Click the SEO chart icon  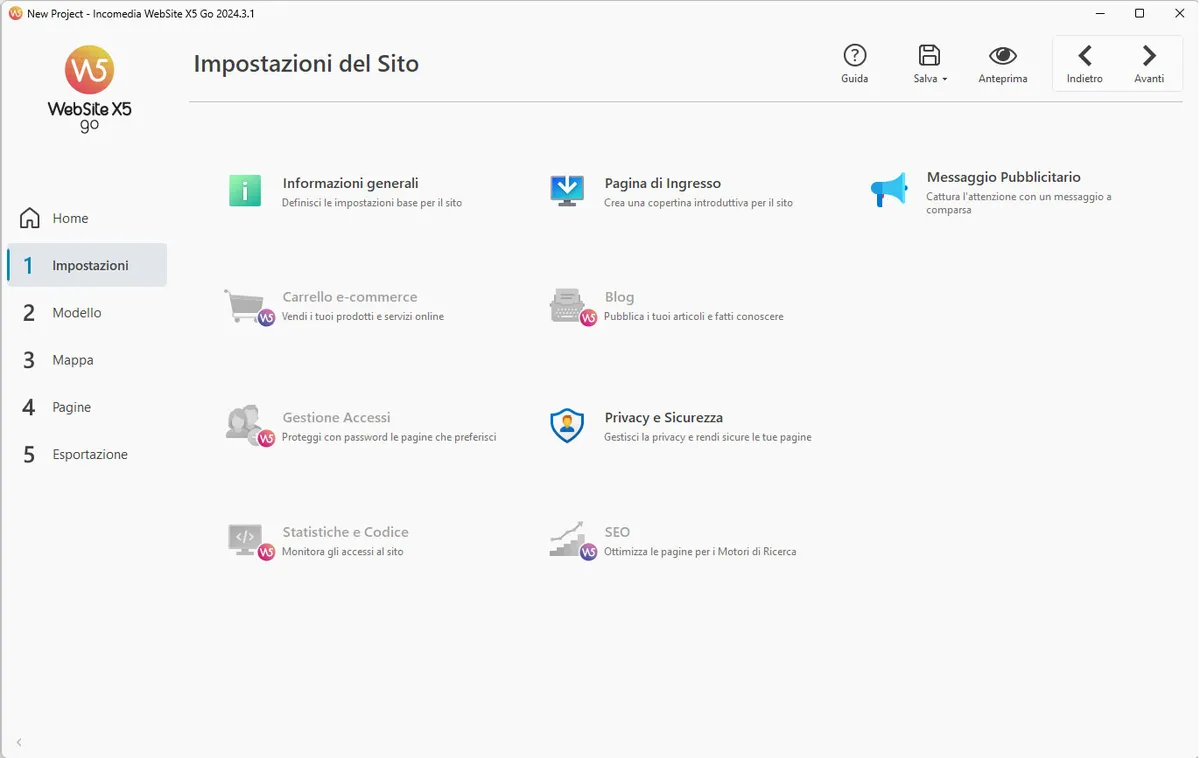(571, 541)
